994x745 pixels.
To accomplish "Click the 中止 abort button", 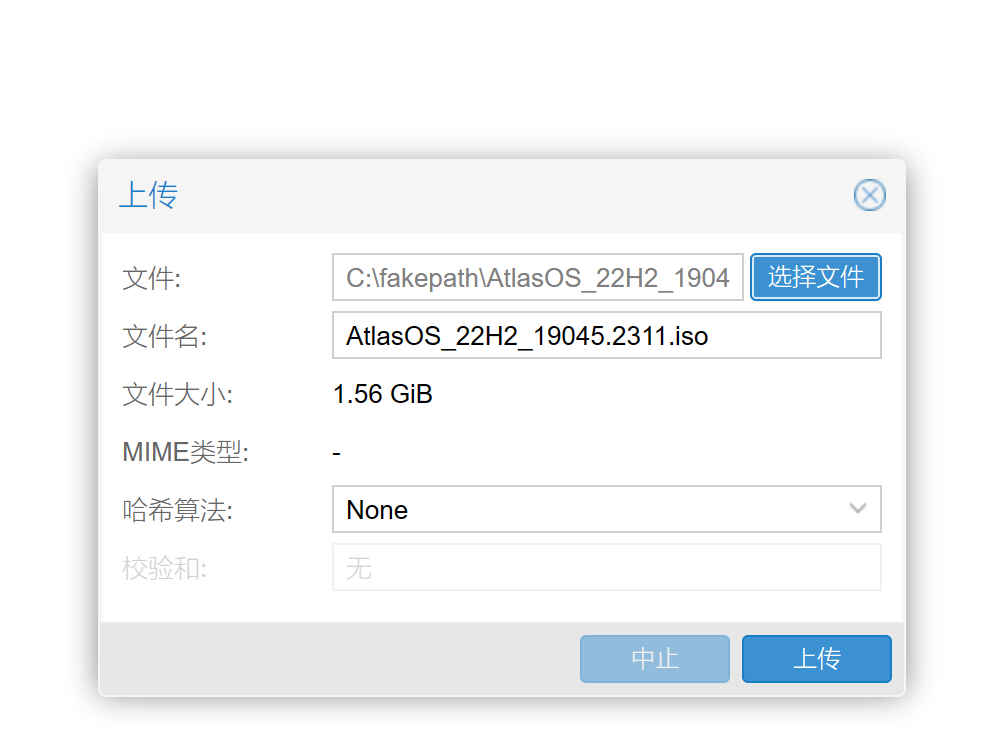I will (x=655, y=659).
